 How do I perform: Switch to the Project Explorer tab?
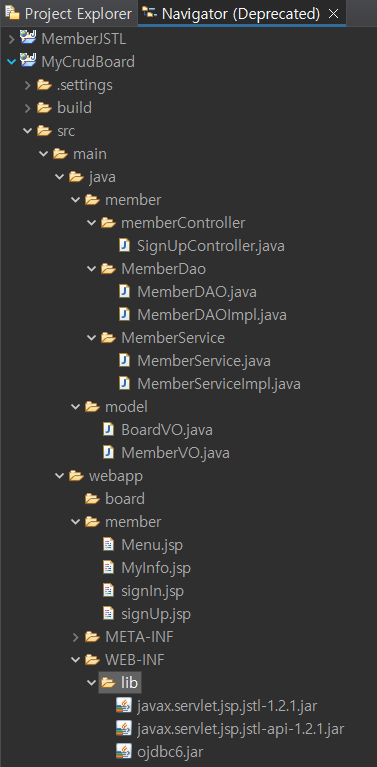(68, 13)
